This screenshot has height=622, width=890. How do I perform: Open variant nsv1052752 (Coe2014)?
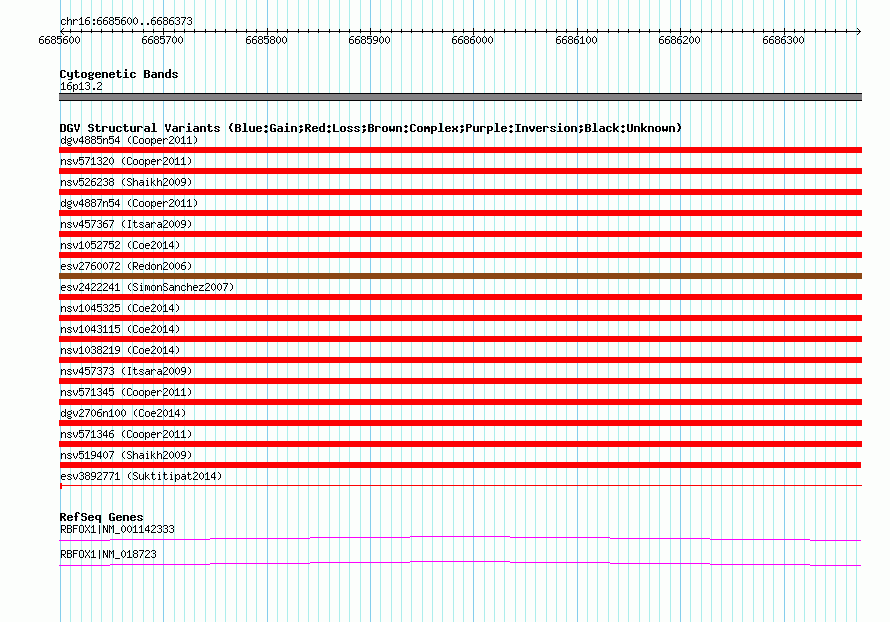(x=120, y=245)
